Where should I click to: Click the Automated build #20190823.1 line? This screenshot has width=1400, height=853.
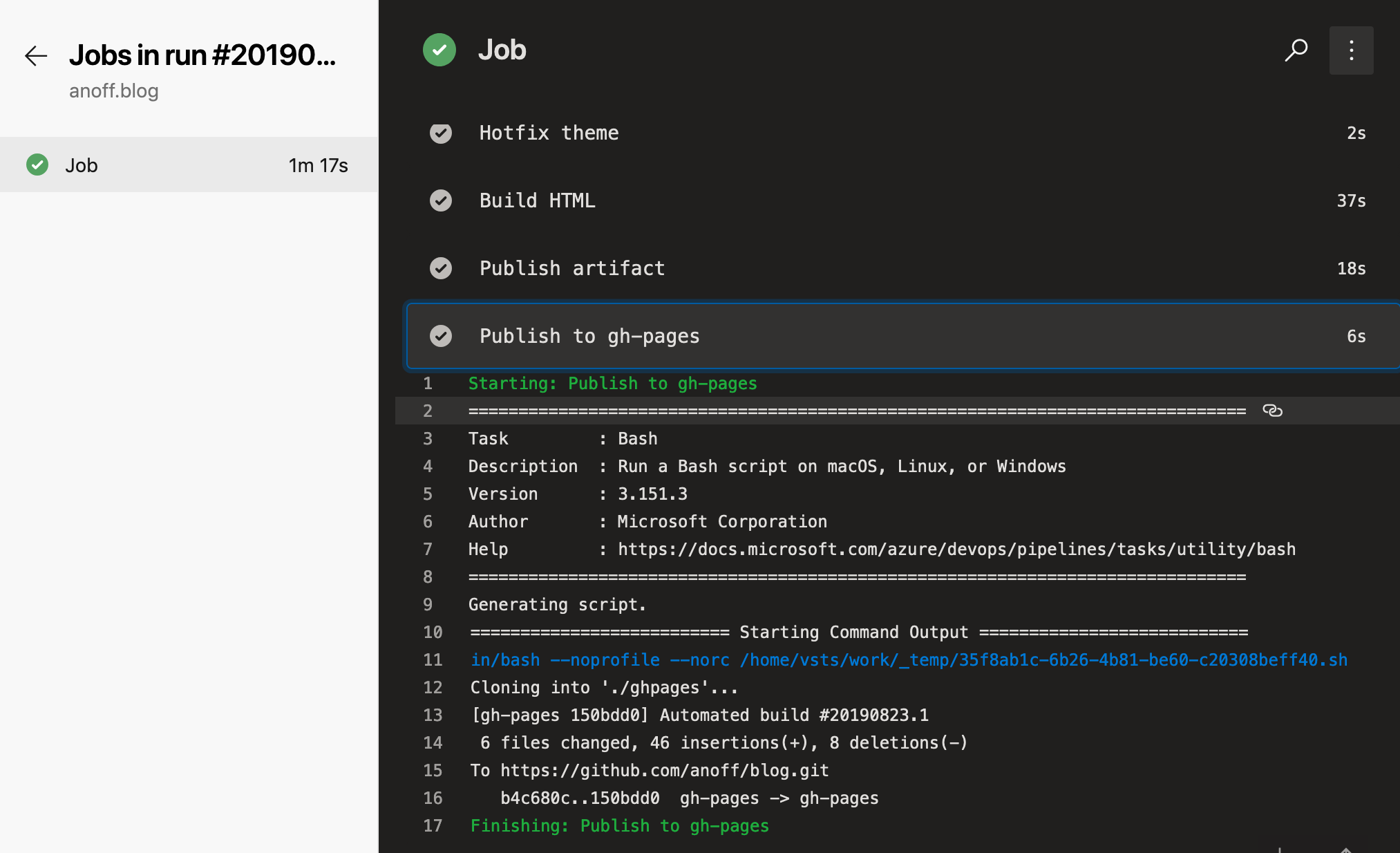tap(699, 715)
